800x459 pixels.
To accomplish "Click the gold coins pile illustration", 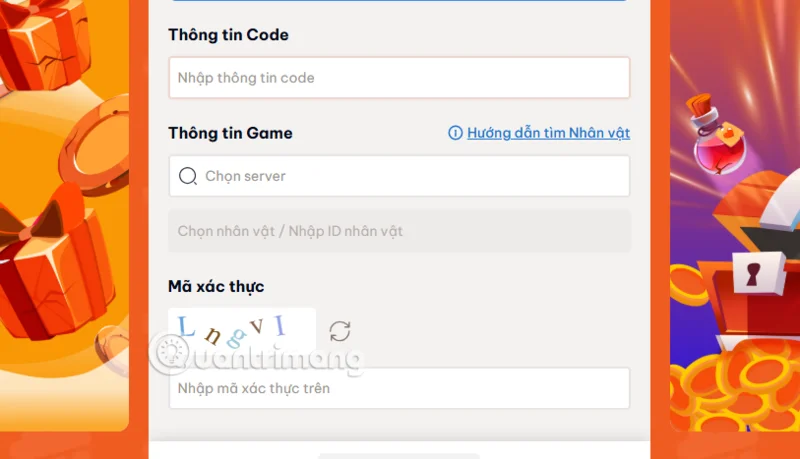I will point(735,388).
